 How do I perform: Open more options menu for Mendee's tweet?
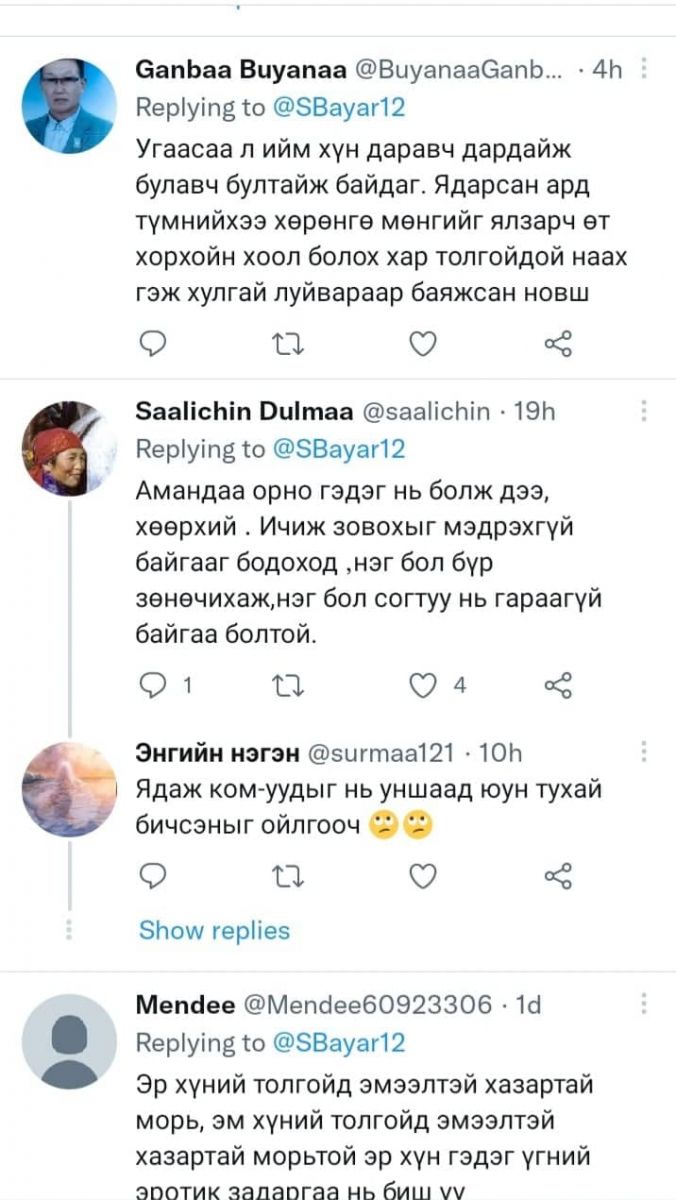645,1003
